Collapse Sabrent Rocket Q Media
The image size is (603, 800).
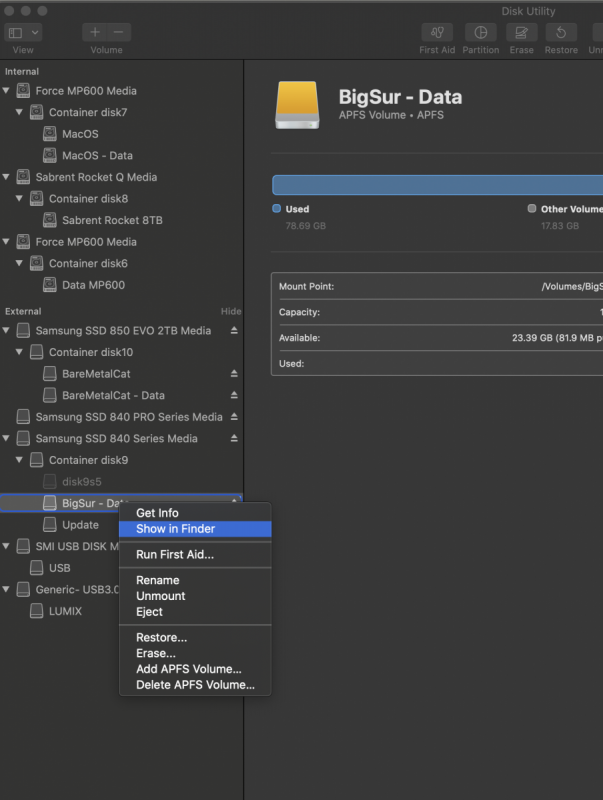[x=6, y=177]
